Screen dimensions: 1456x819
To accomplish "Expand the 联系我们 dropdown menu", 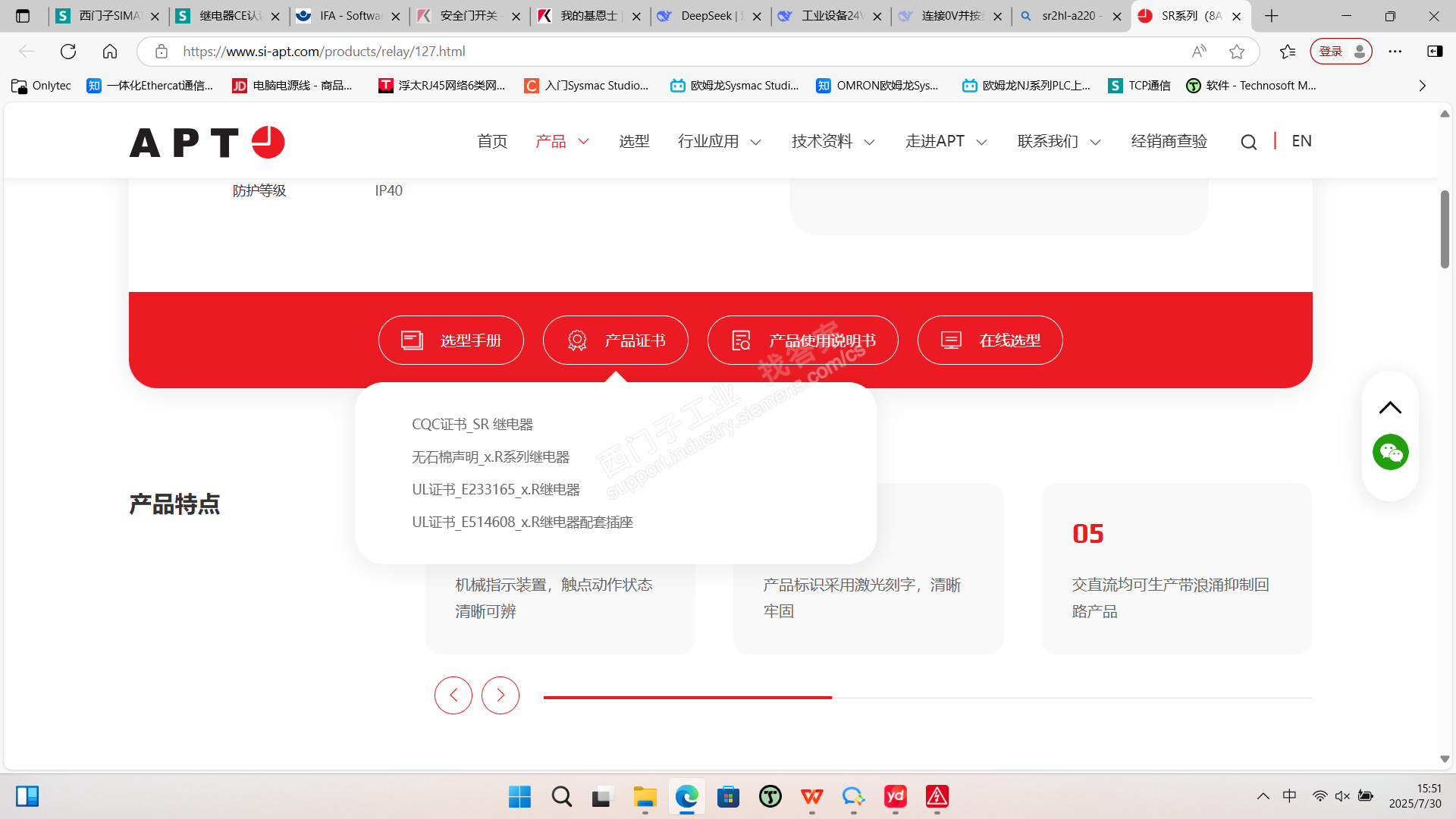I will click(x=1059, y=142).
